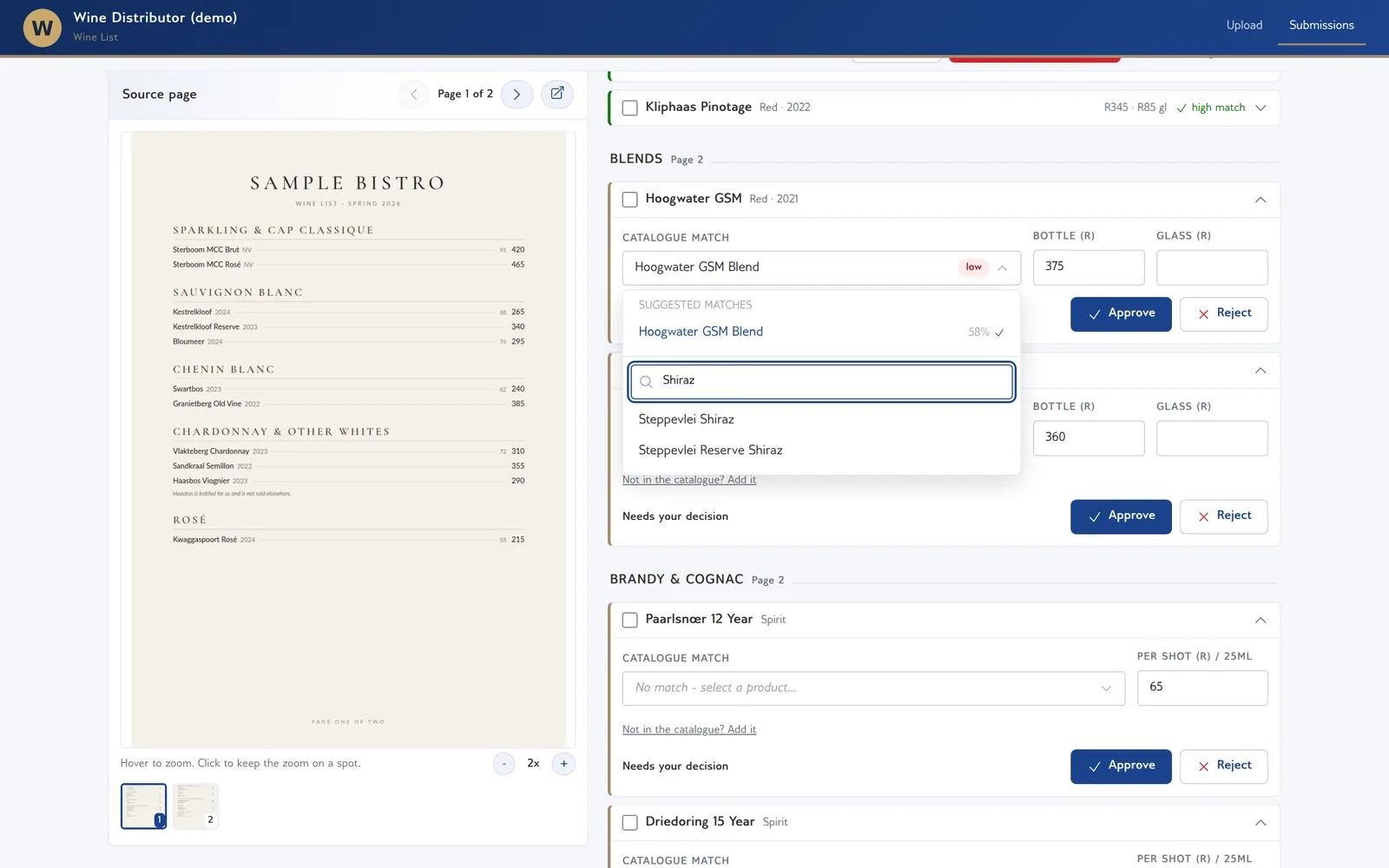The height and width of the screenshot is (868, 1389).
Task: Collapse the card below Hoogwater GSM
Action: click(x=1261, y=371)
